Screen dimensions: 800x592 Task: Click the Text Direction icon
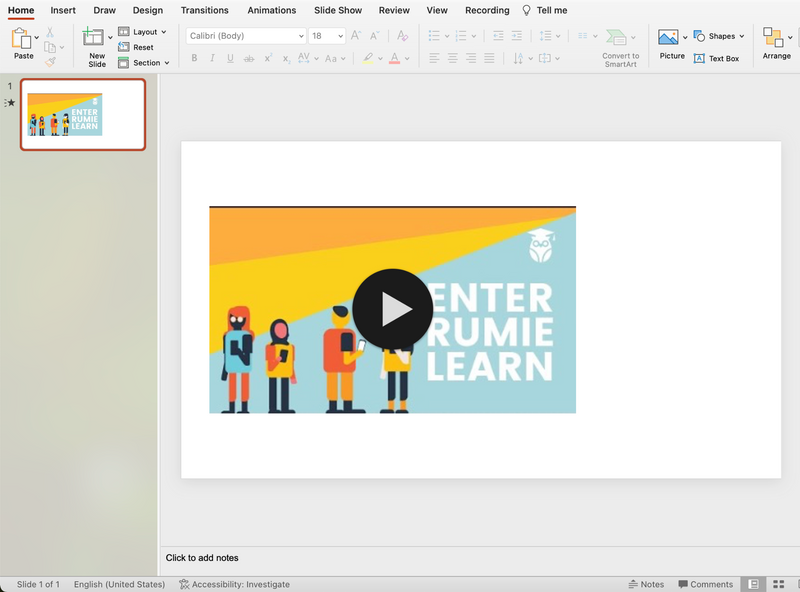click(518, 58)
